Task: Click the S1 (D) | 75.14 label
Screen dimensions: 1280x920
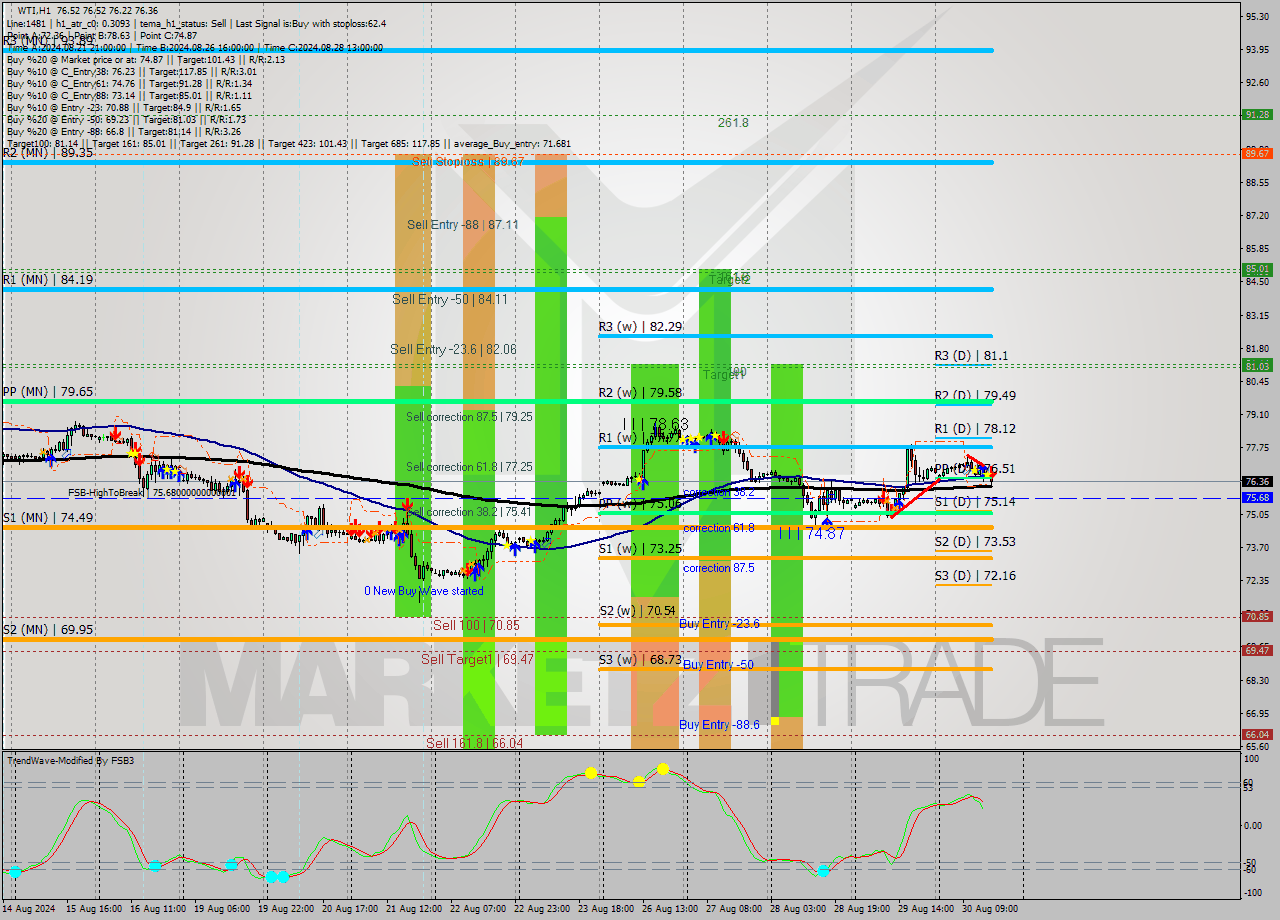Action: pos(975,502)
